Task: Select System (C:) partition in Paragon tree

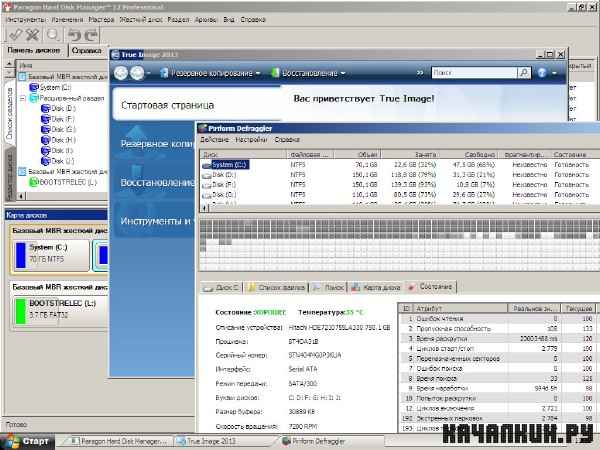Action: pos(50,88)
